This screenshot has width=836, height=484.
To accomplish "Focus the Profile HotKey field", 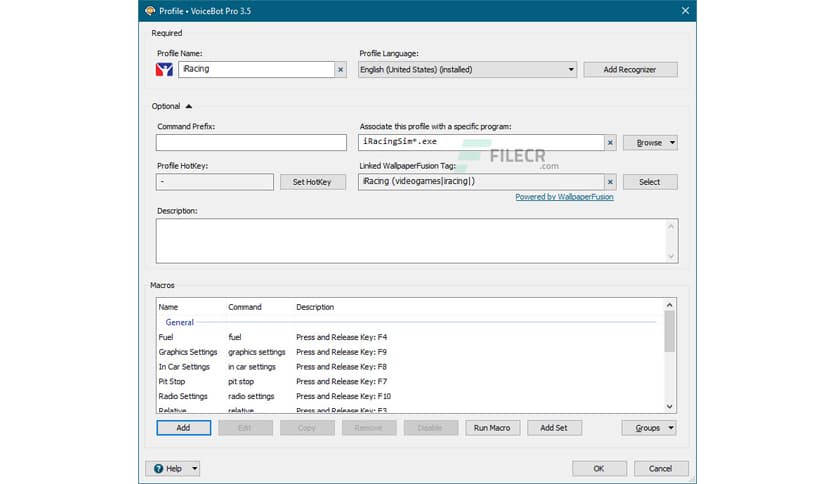I will click(215, 182).
